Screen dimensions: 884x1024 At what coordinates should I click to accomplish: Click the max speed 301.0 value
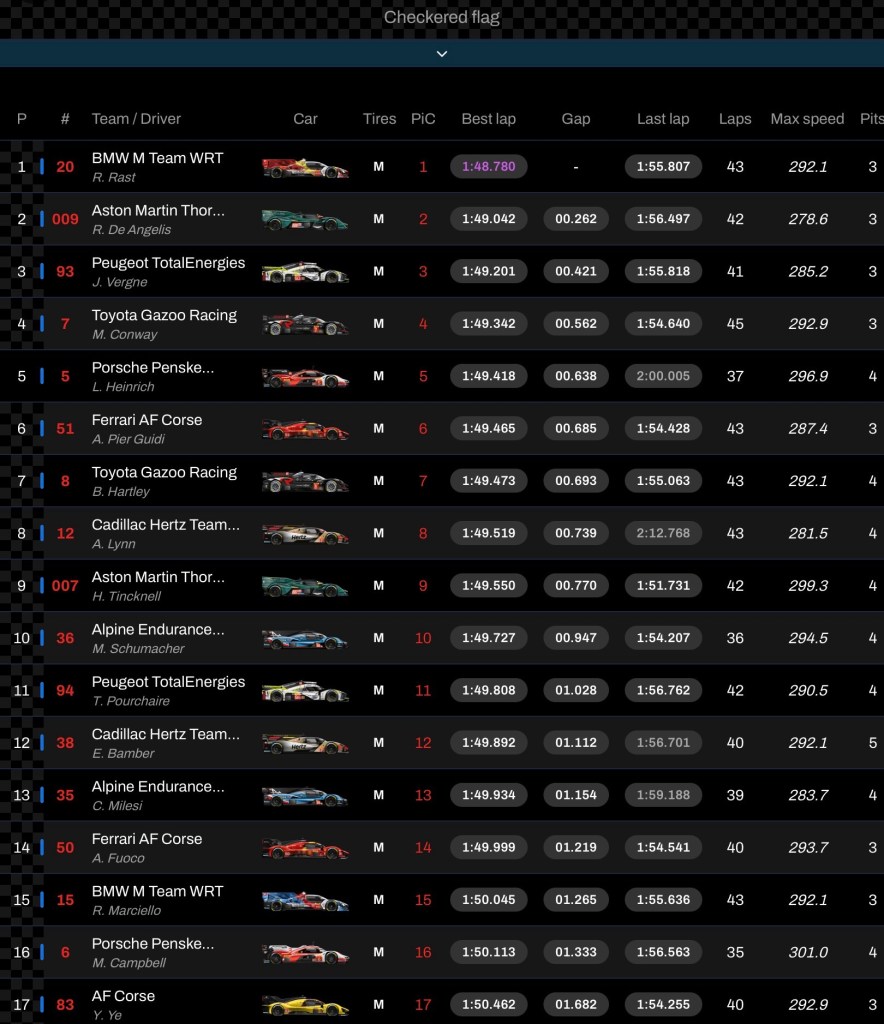tap(808, 952)
